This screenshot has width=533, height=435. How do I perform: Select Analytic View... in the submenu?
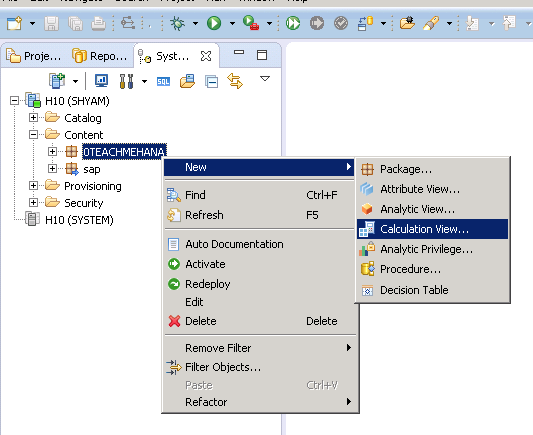(x=433, y=209)
